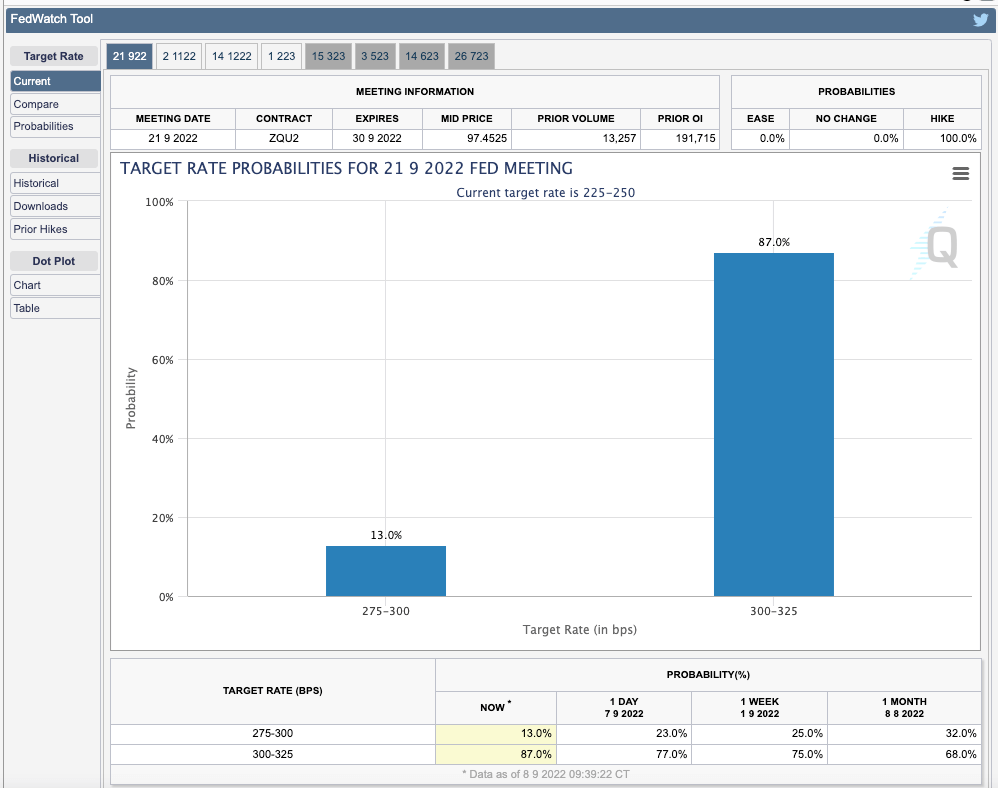Click the 1 month 68.0% cell

[904, 754]
